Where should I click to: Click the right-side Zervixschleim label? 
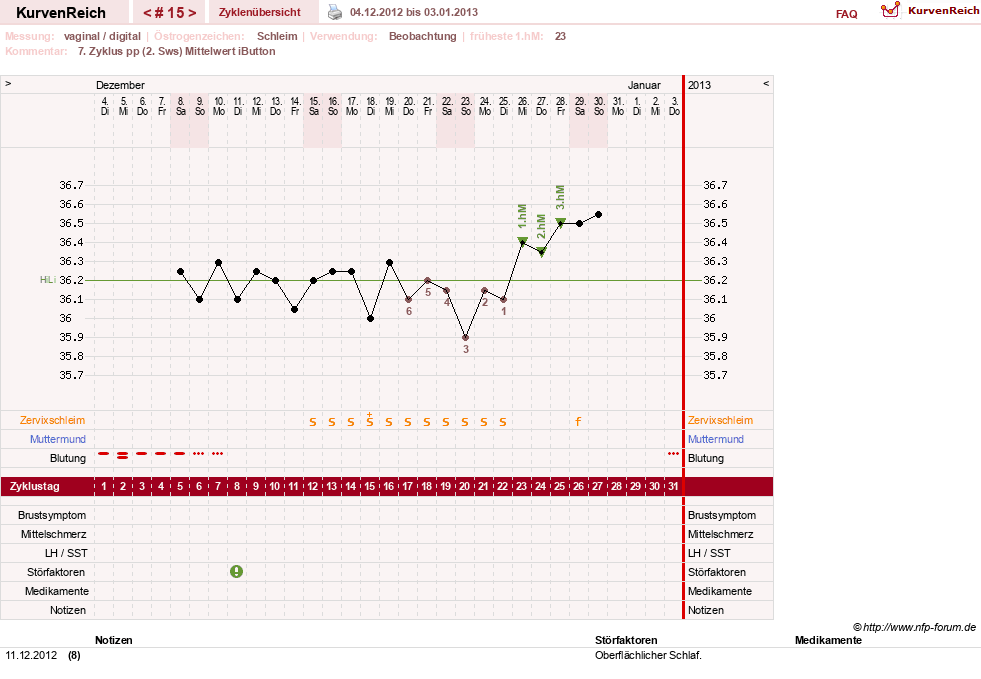(x=720, y=421)
